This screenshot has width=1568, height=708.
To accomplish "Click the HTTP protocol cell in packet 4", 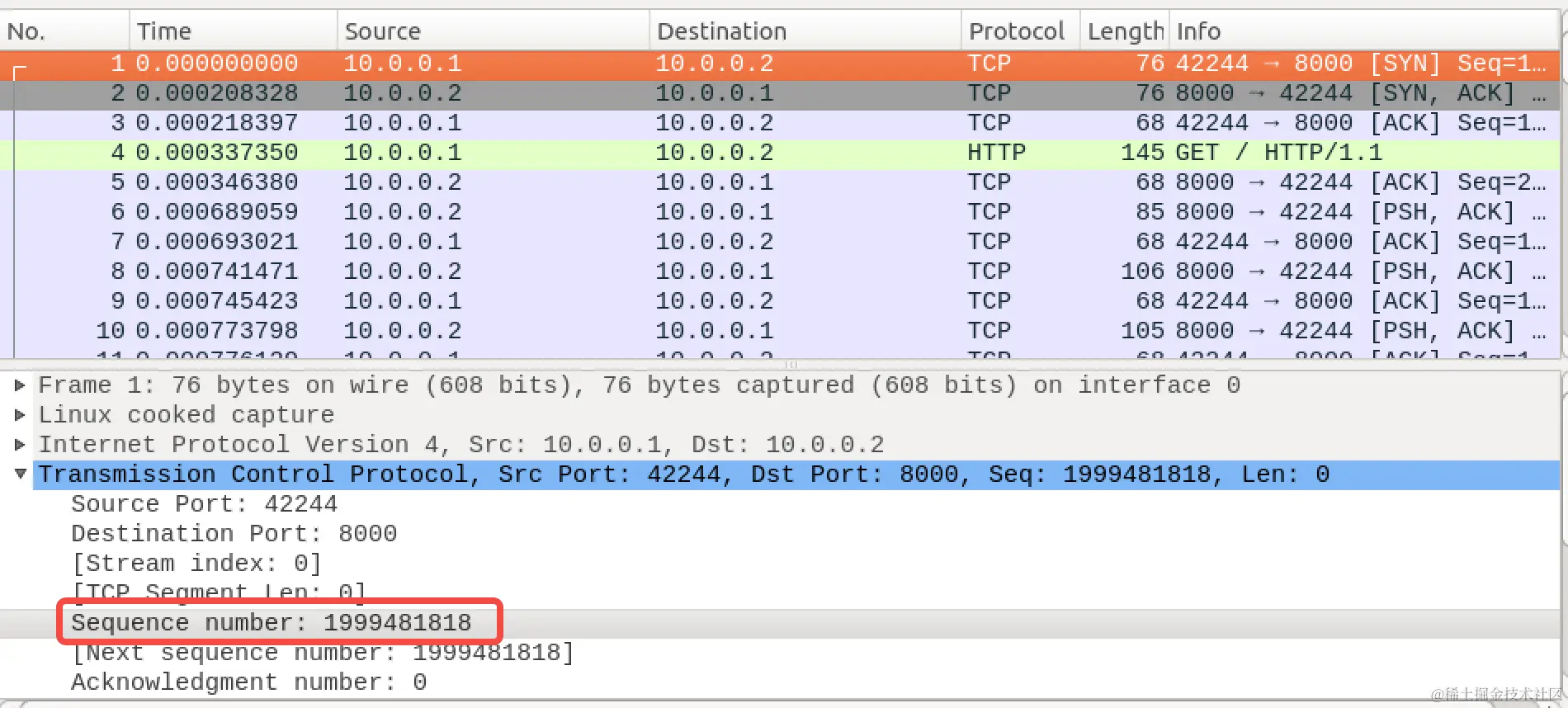I will point(996,153).
